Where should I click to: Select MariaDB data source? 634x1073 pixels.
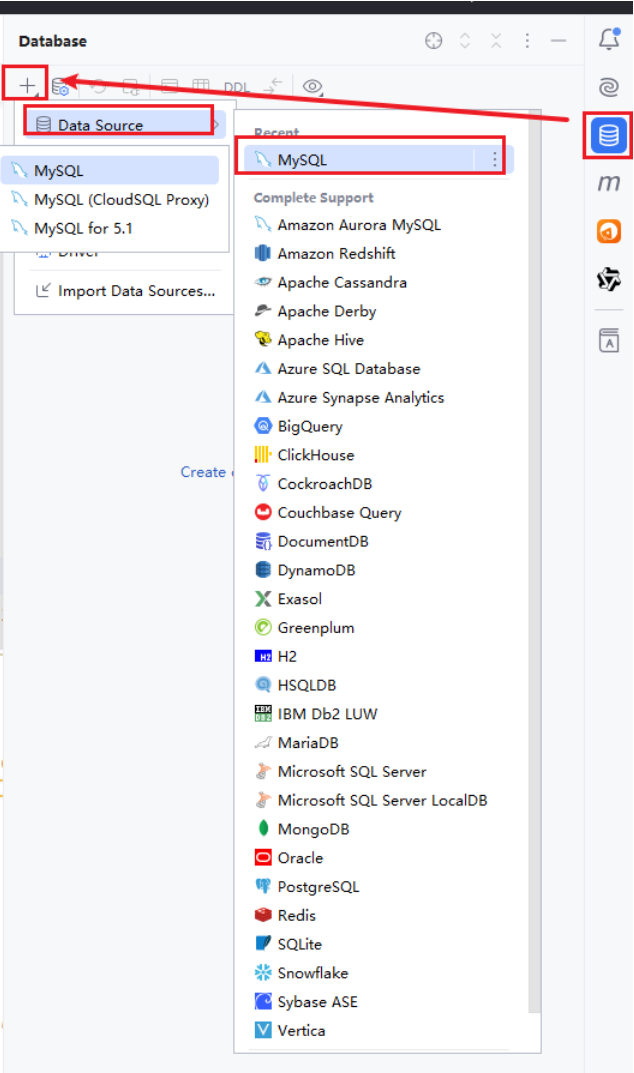point(296,742)
